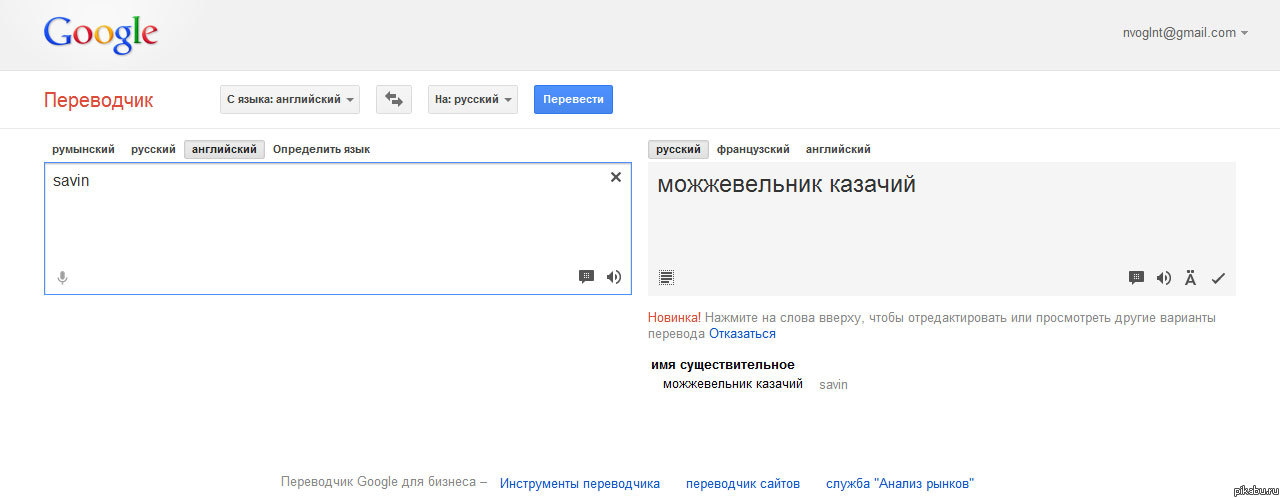This screenshot has width=1280, height=498.
Task: Click the red Переводчик title
Action: pos(98,100)
